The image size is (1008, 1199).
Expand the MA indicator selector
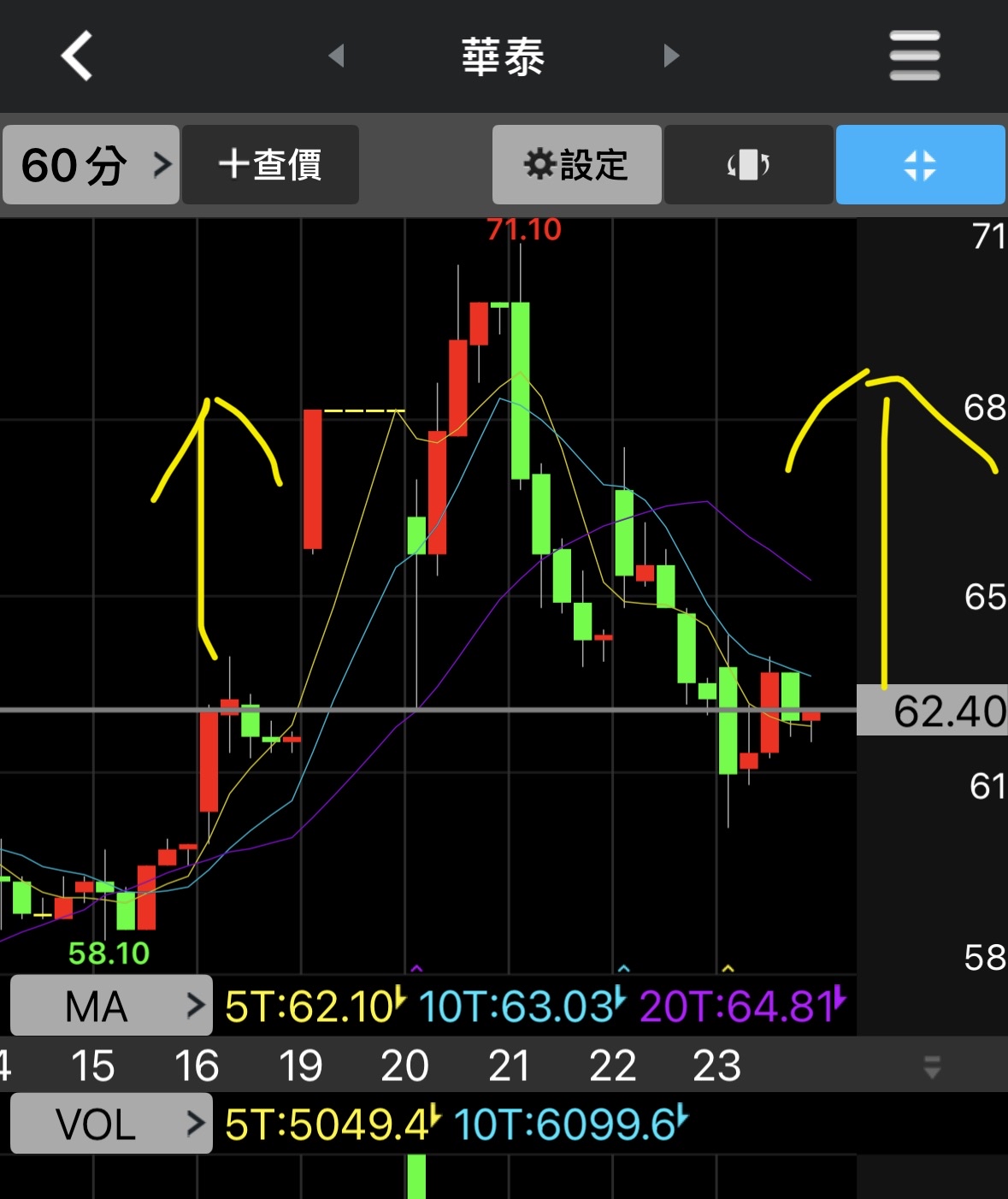click(x=111, y=1006)
